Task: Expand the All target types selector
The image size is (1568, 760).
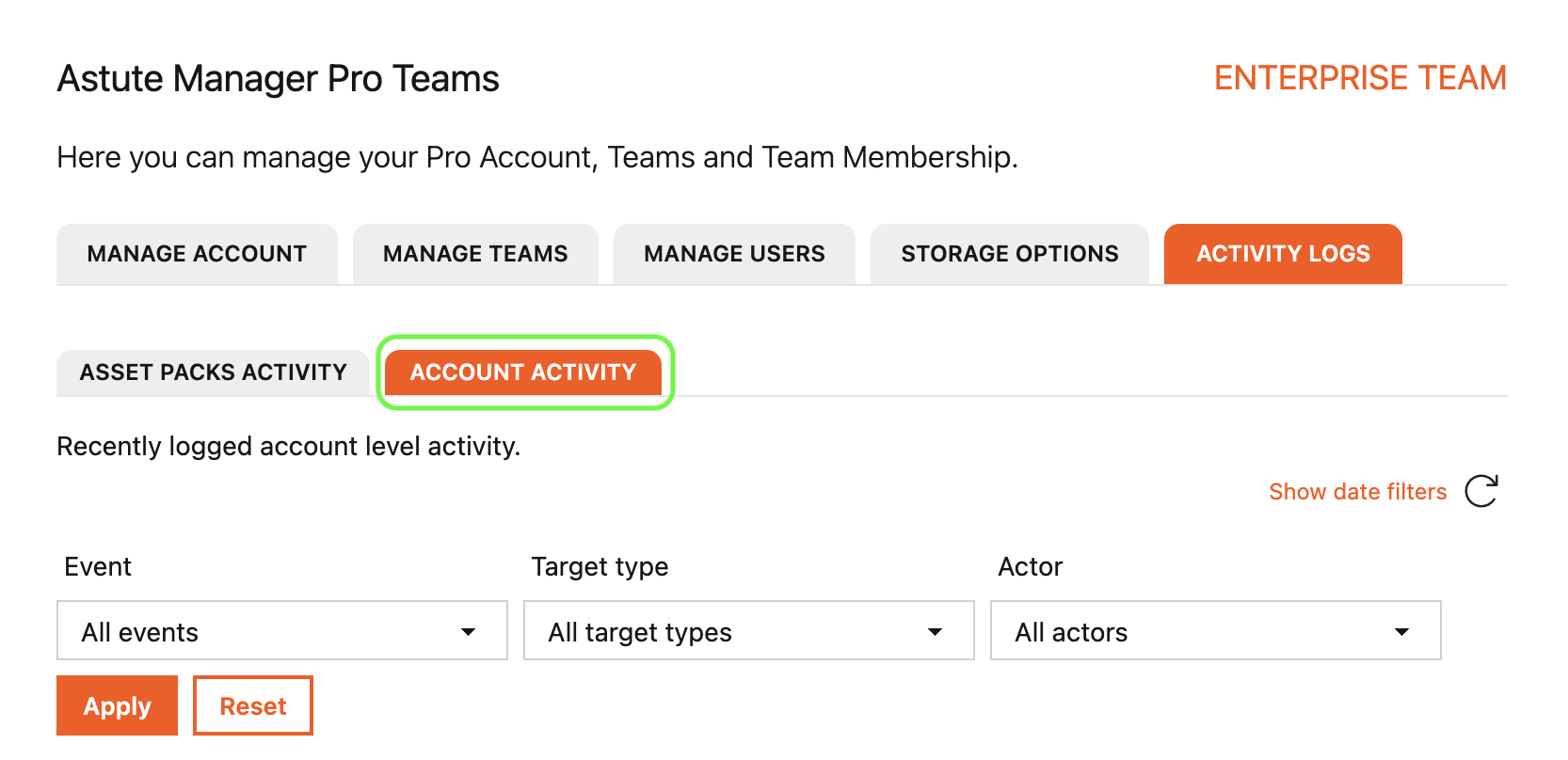Action: (748, 631)
